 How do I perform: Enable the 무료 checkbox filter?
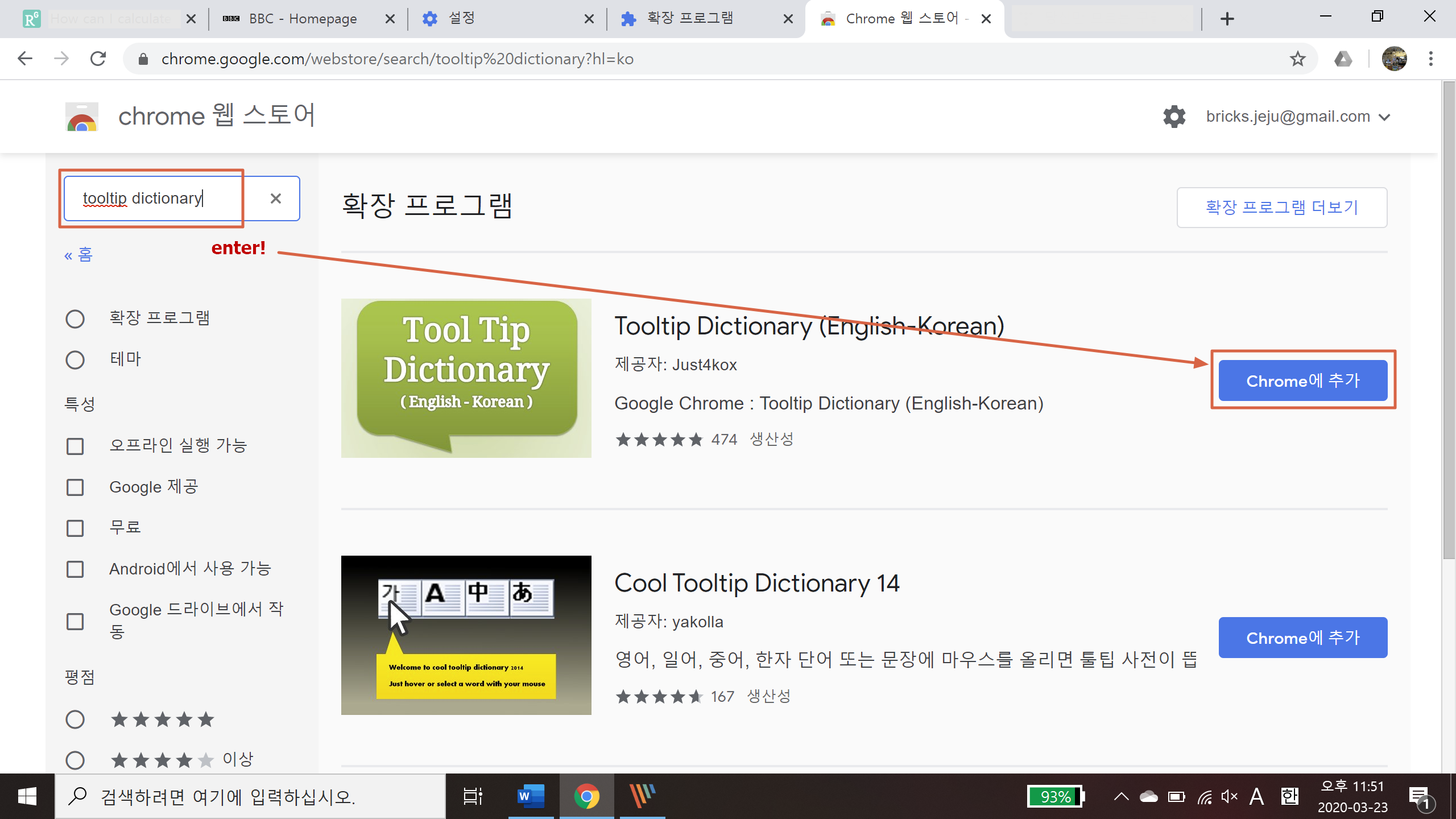75,528
